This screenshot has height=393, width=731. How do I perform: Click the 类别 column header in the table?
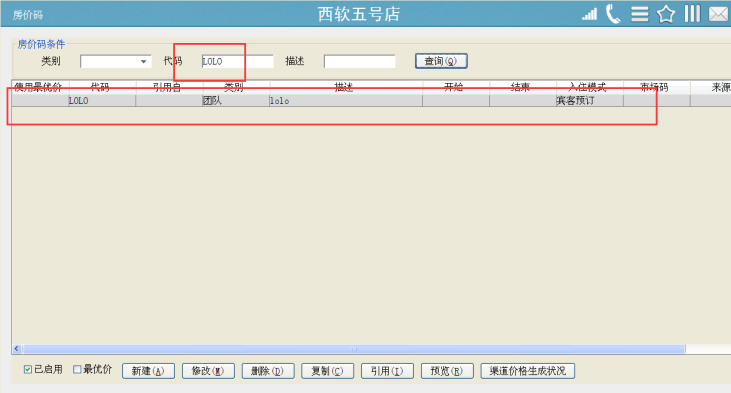[x=235, y=87]
